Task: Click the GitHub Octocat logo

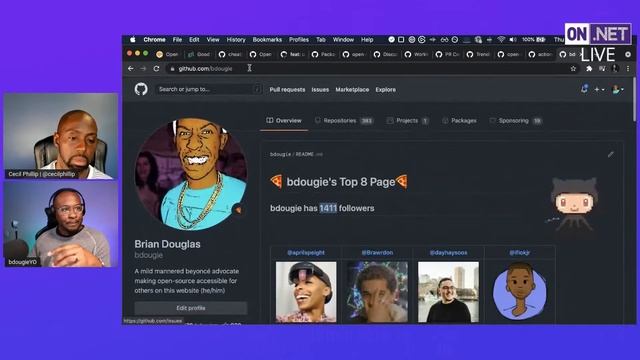Action: point(141,89)
